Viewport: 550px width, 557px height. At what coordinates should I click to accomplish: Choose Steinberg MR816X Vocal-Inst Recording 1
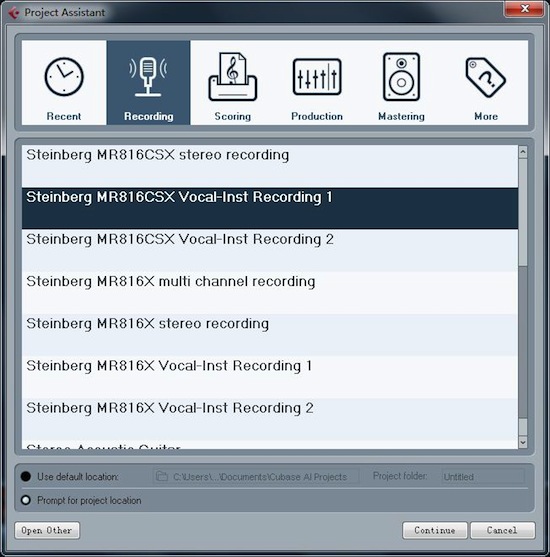pos(270,377)
